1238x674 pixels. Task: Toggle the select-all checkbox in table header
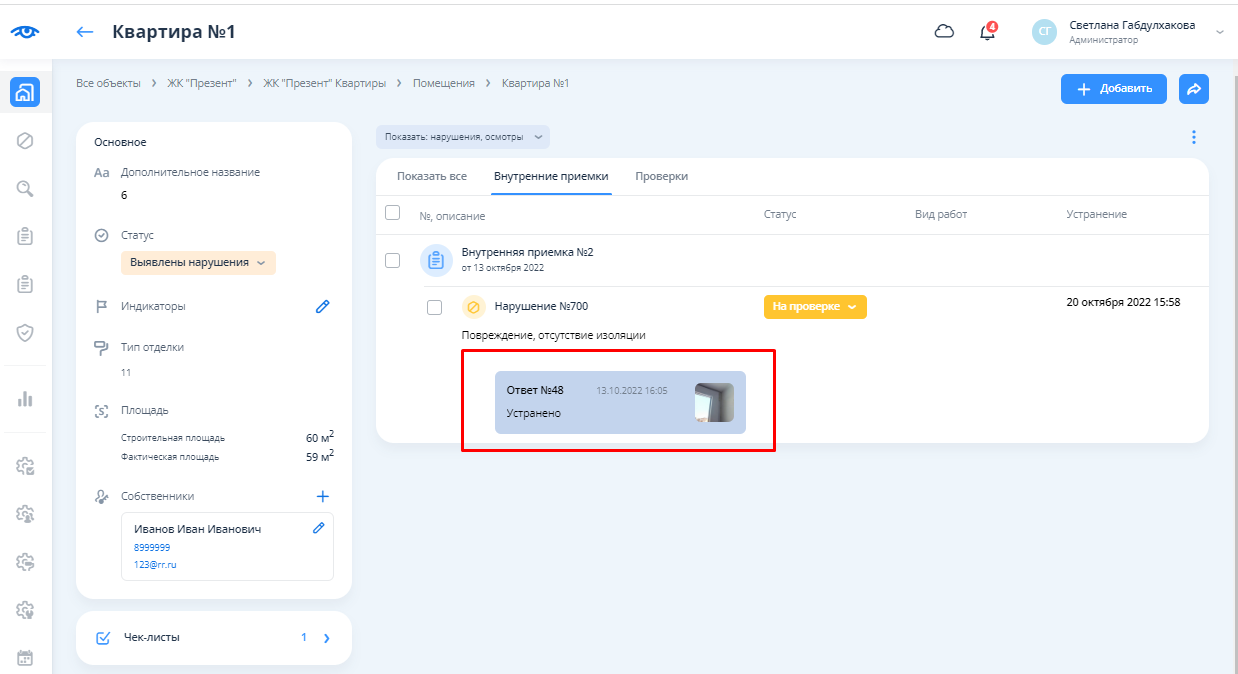pos(393,213)
